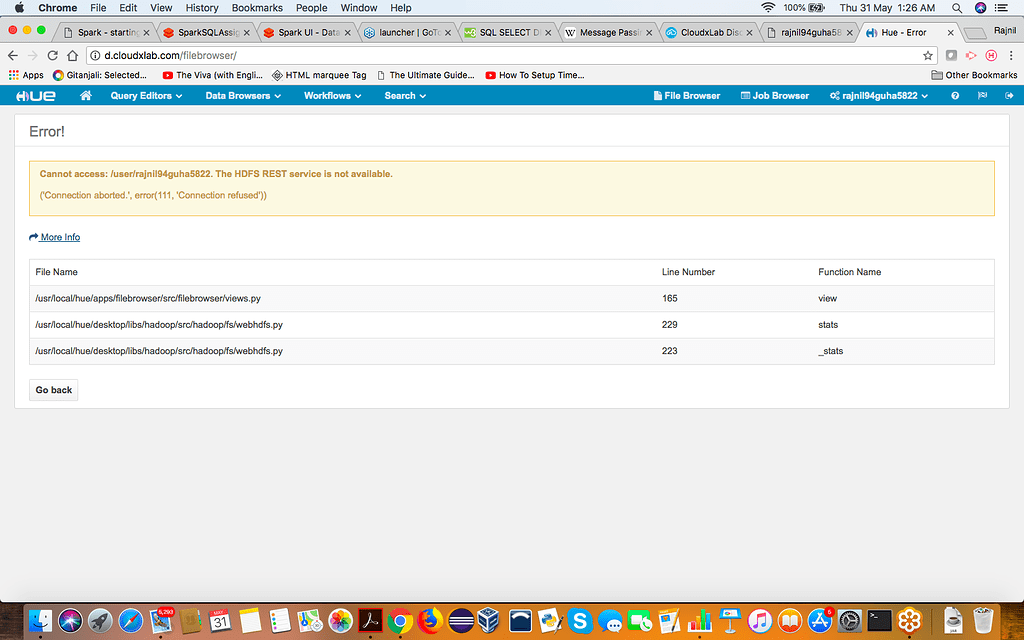Expand the Data Browsers dropdown
Viewport: 1024px width, 640px height.
pos(243,96)
